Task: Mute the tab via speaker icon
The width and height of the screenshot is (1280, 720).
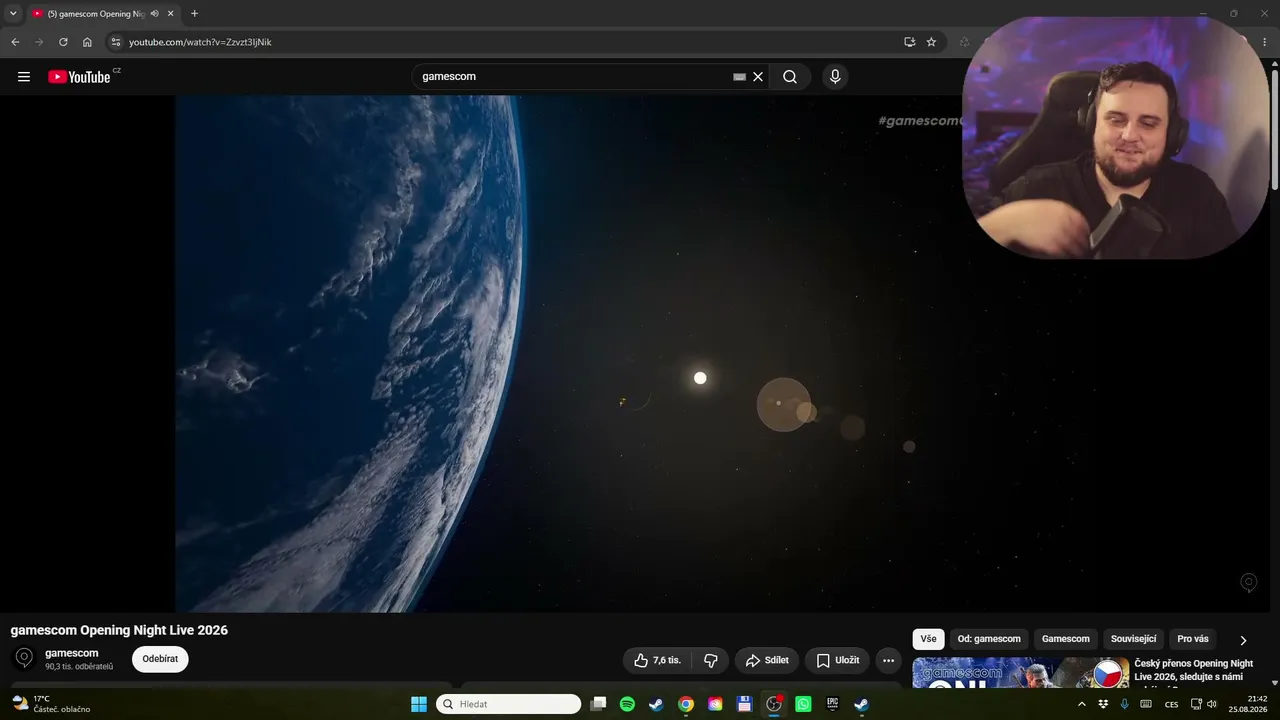Action: pos(154,14)
